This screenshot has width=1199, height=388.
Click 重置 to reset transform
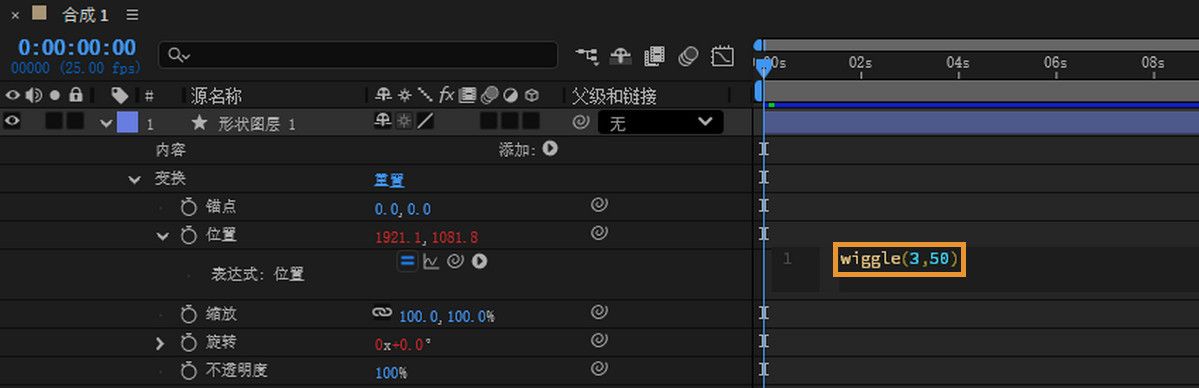389,181
